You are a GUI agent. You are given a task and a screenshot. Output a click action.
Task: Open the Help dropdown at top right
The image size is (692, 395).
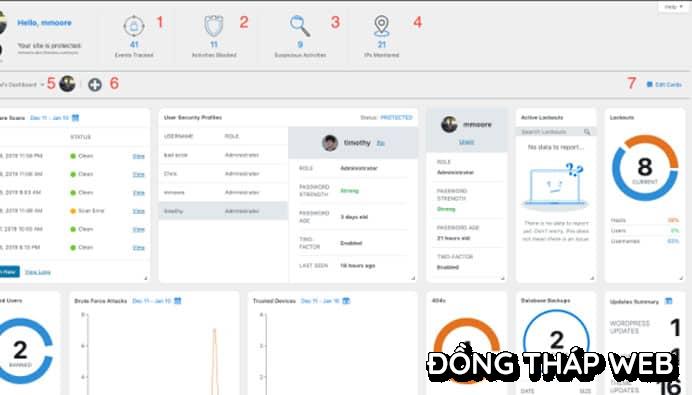[x=673, y=7]
